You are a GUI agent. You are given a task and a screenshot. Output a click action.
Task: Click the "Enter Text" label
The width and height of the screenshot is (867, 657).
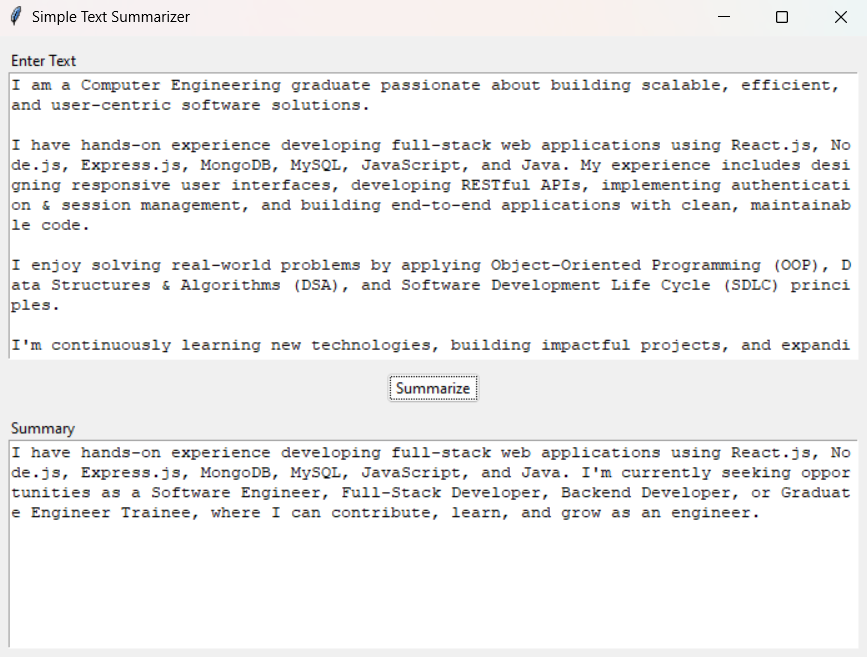43,61
